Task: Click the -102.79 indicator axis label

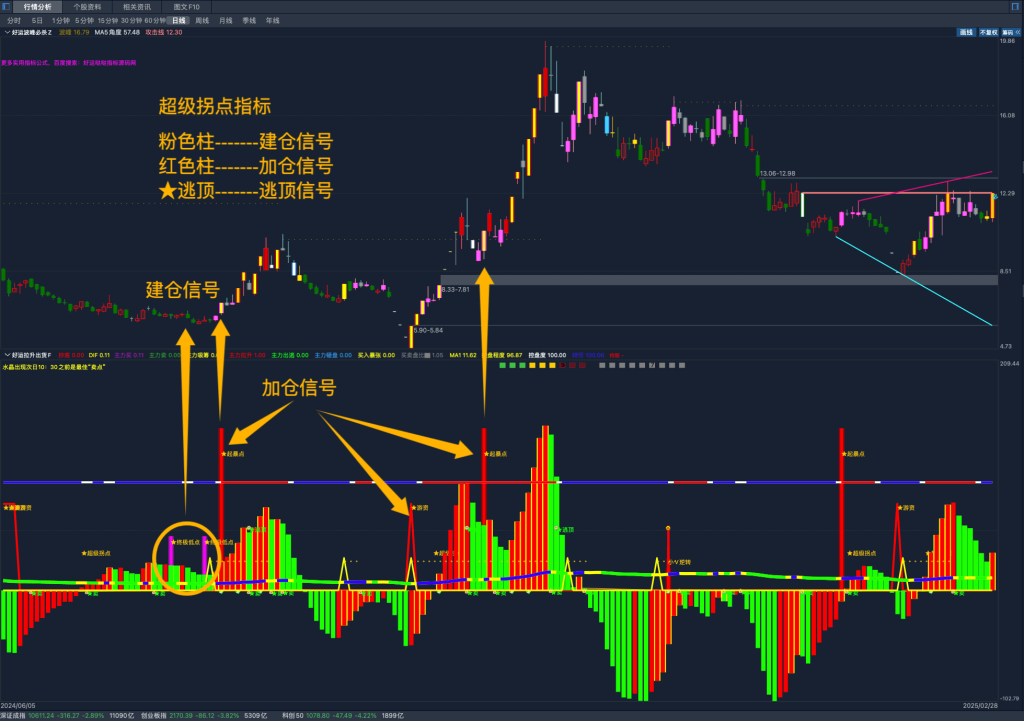Action: (1009, 699)
